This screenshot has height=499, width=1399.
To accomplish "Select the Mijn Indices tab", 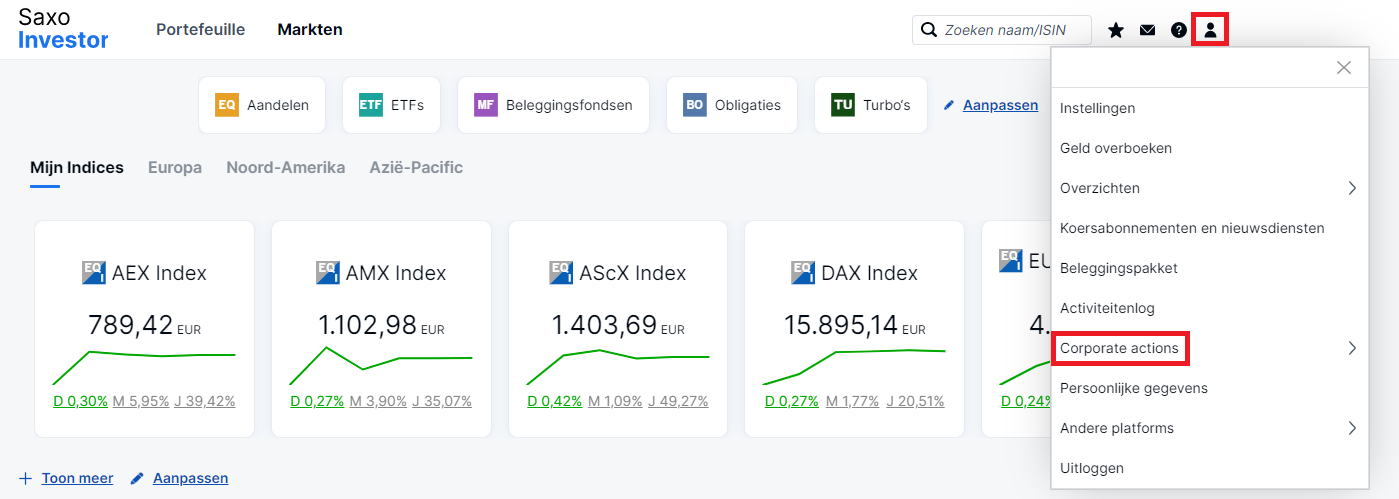I will tap(77, 168).
